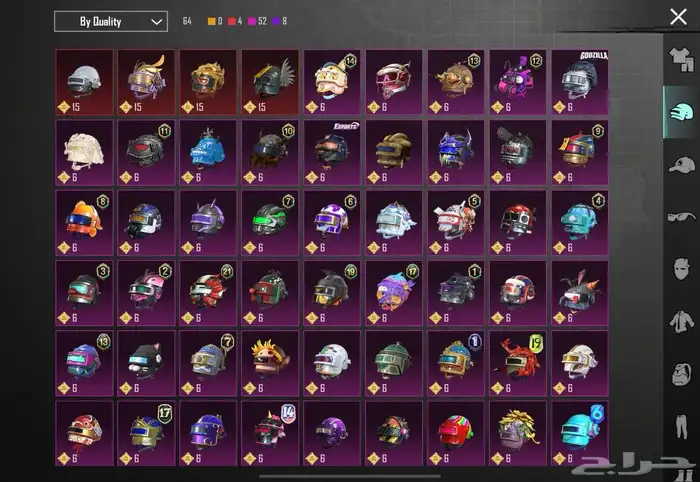Open the face mask category icon
700x482 pixels.
click(681, 268)
